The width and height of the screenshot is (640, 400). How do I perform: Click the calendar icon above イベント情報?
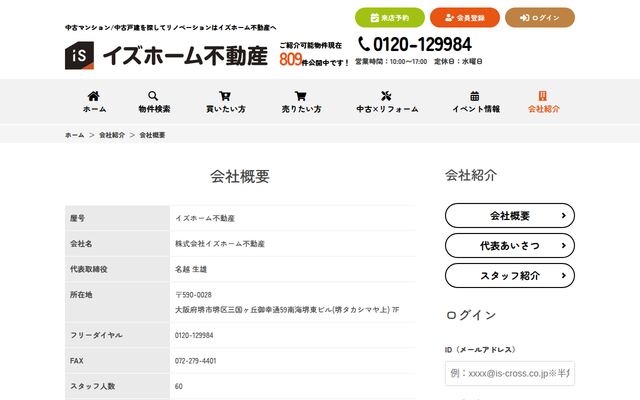pyautogui.click(x=475, y=96)
